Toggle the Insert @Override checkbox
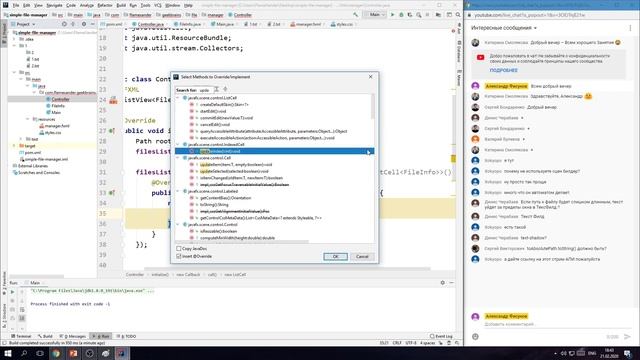 coord(178,256)
